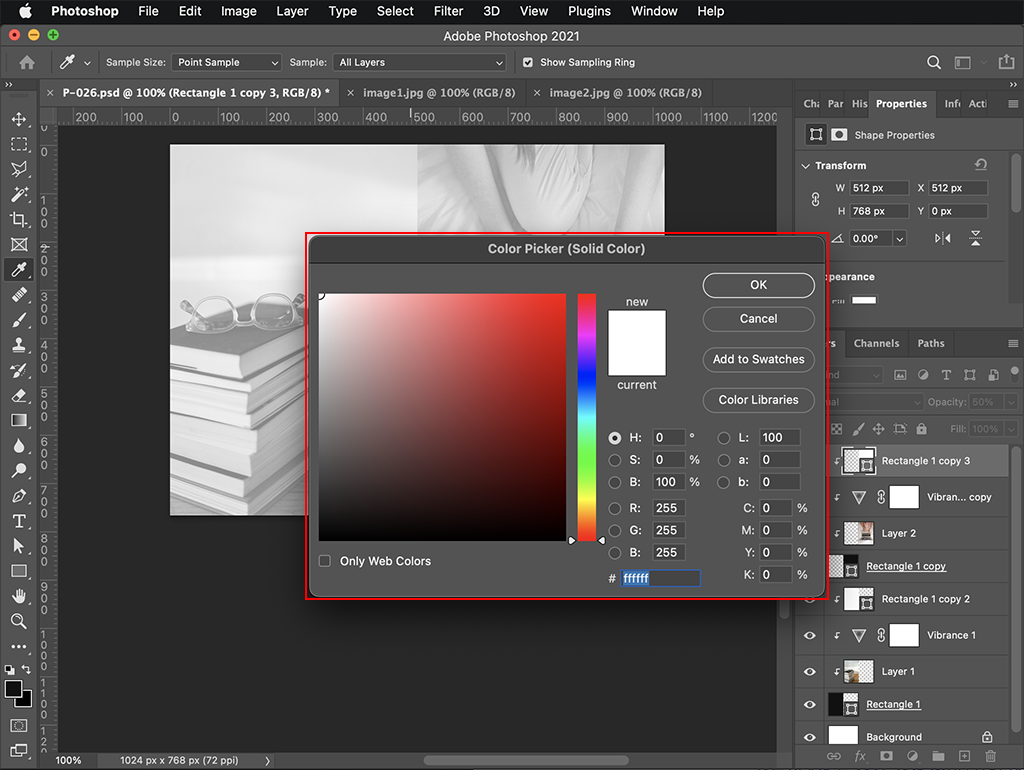Screen dimensions: 1024x770
Task: Select the Move tool
Action: click(19, 119)
